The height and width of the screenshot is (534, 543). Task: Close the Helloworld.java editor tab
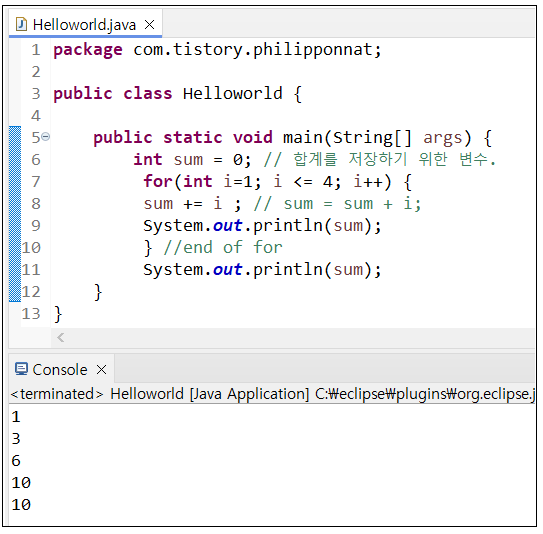pyautogui.click(x=150, y=25)
